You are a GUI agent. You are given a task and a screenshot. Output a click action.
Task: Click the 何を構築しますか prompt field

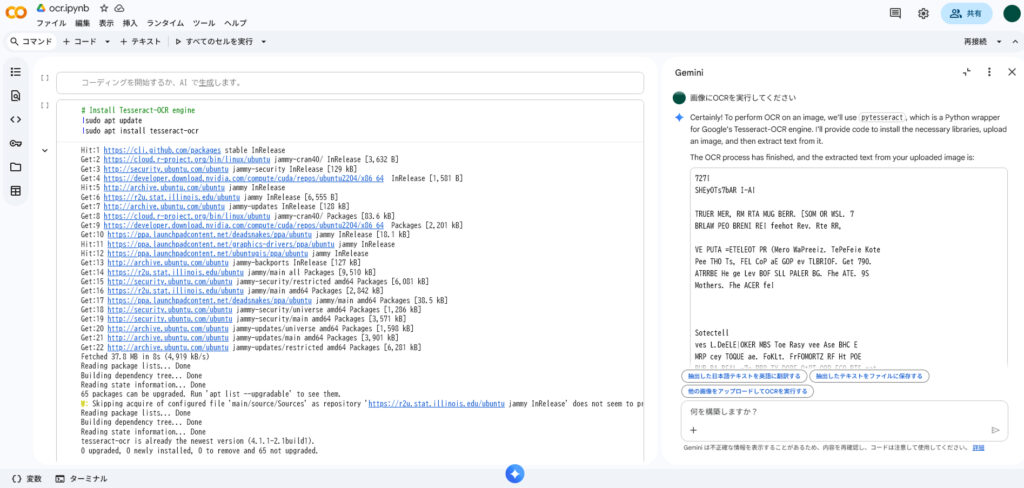[x=840, y=411]
